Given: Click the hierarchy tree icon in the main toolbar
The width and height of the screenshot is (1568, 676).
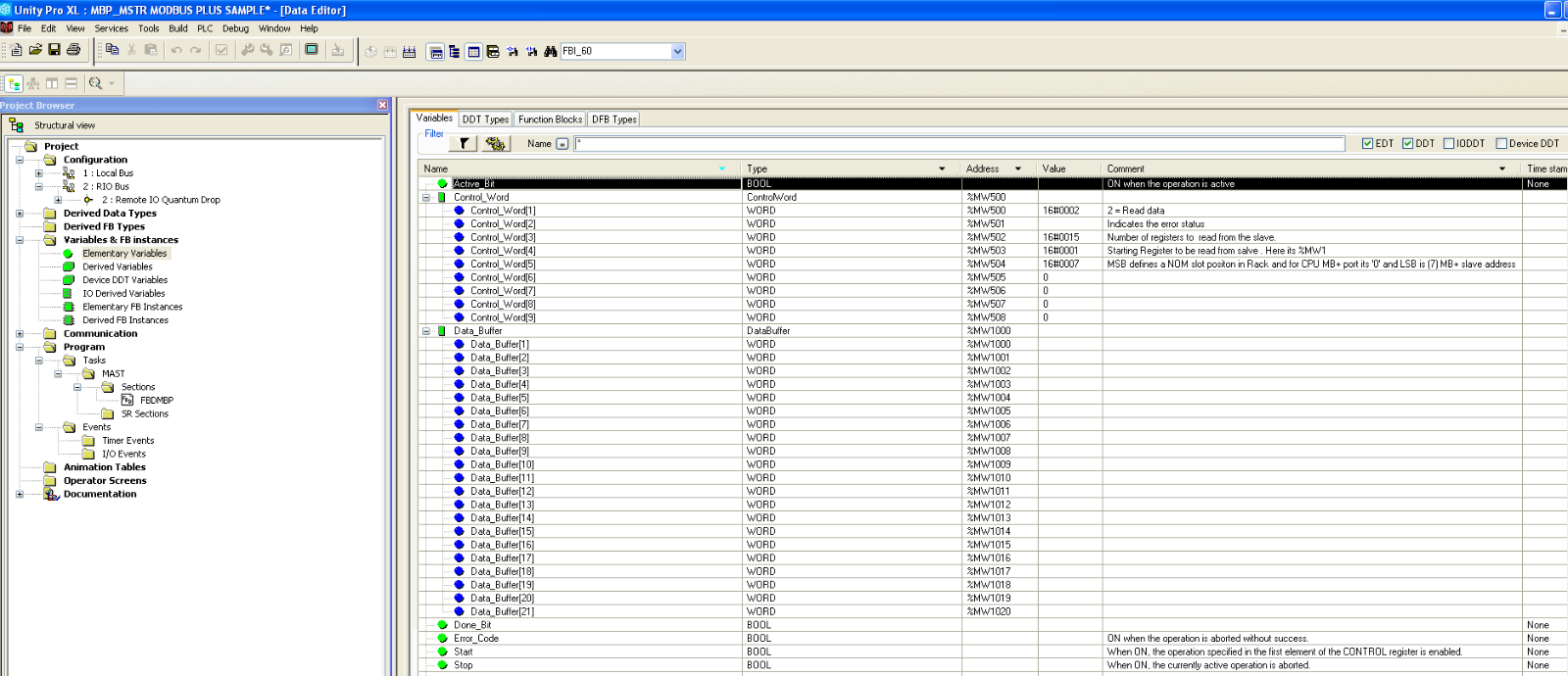Looking at the screenshot, I should coord(455,51).
